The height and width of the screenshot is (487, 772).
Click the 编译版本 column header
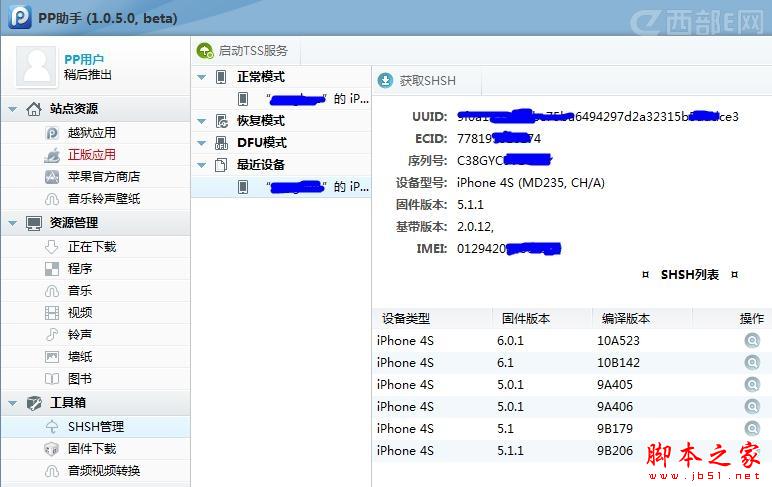[x=643, y=319]
